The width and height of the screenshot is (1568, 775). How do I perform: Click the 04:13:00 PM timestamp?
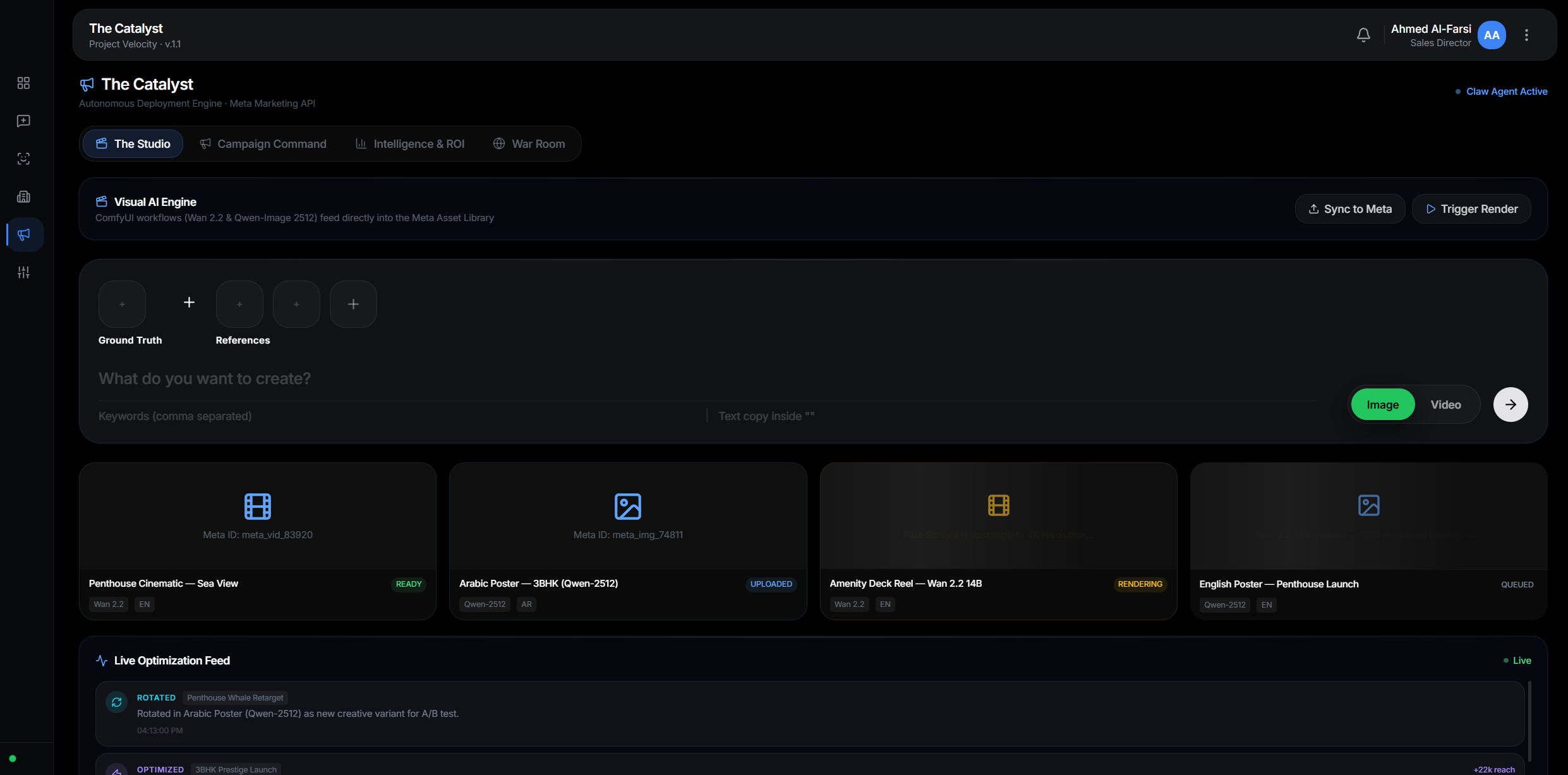tap(160, 731)
